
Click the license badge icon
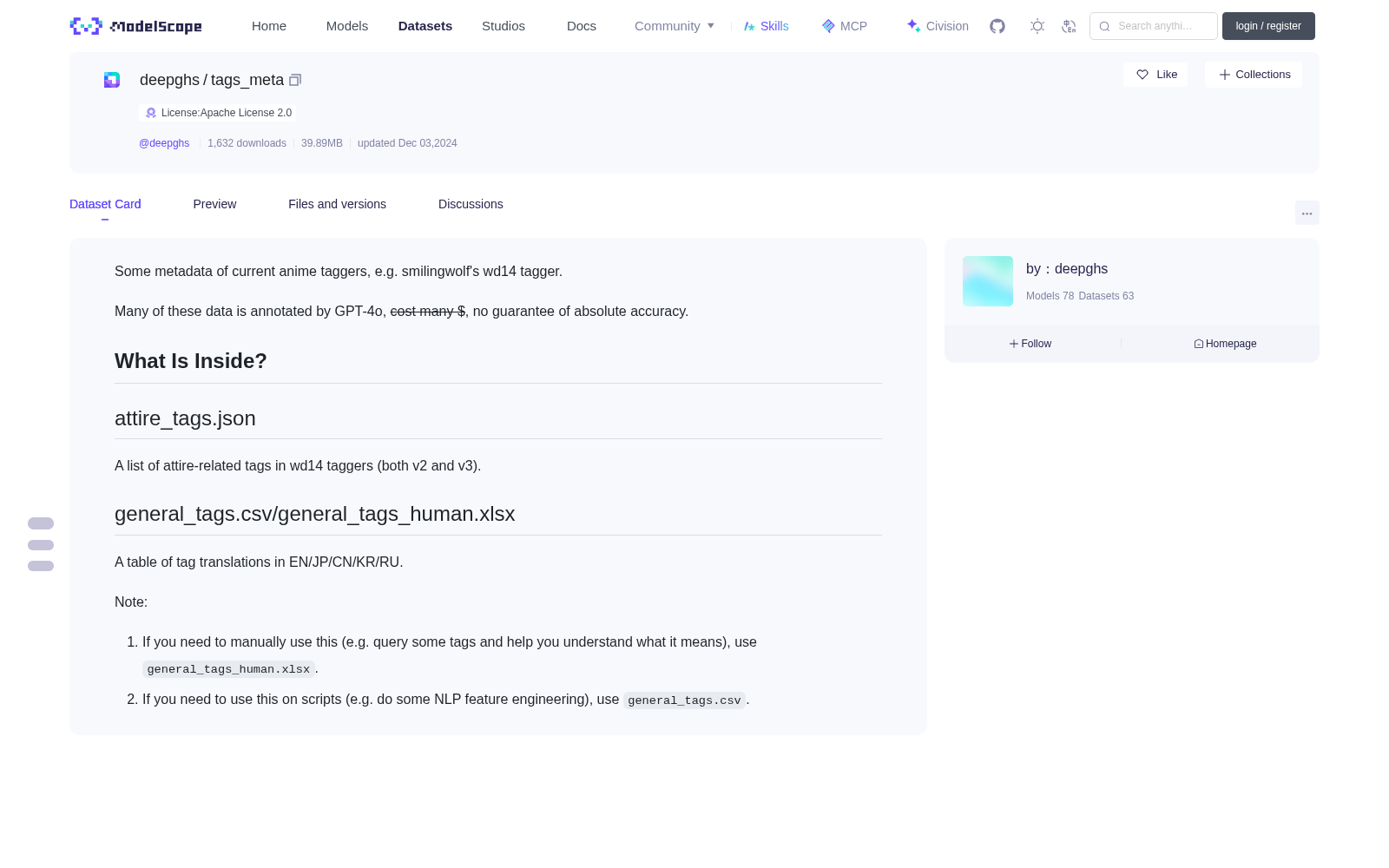coord(151,113)
